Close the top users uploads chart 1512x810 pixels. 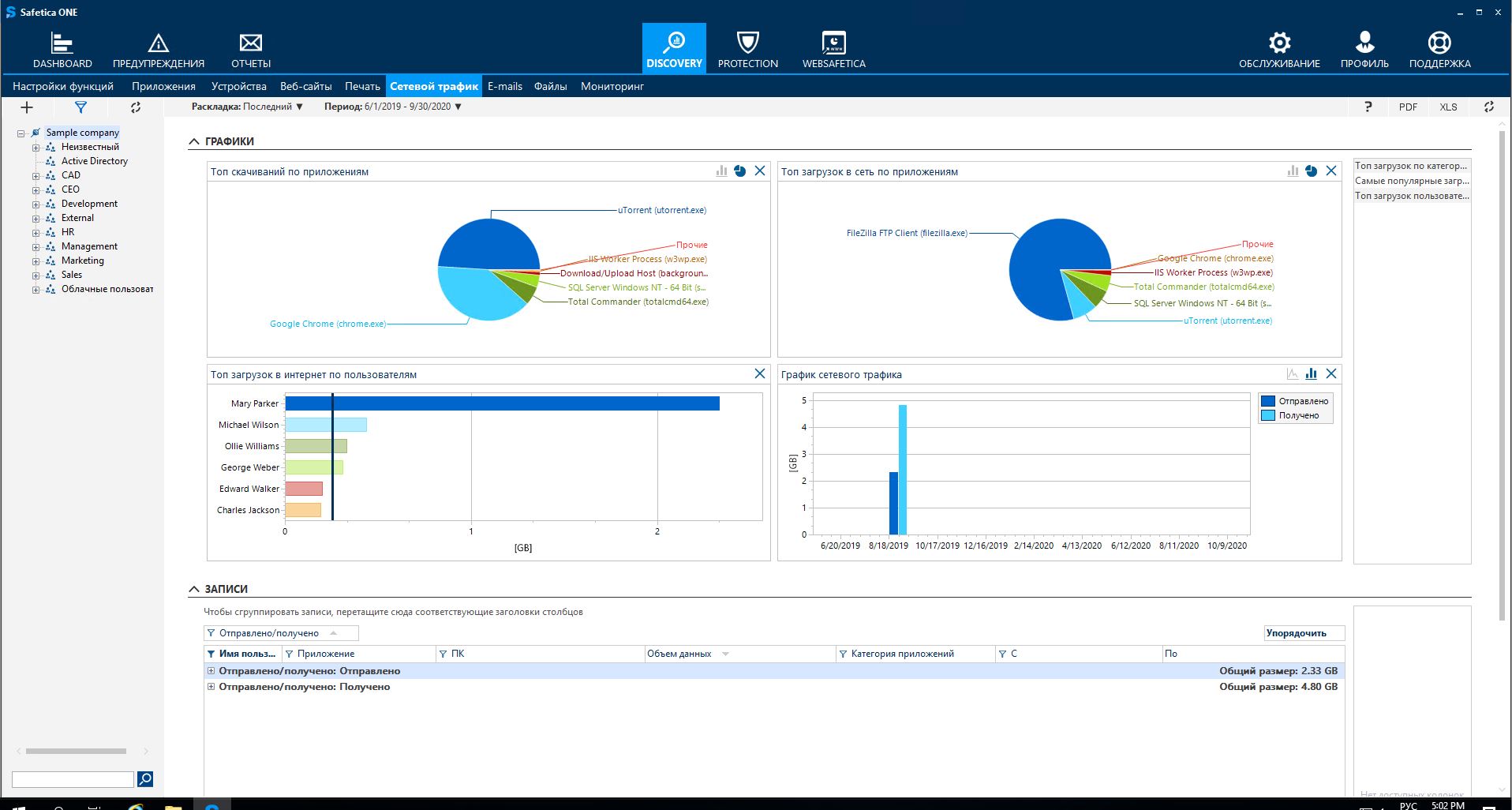(759, 374)
